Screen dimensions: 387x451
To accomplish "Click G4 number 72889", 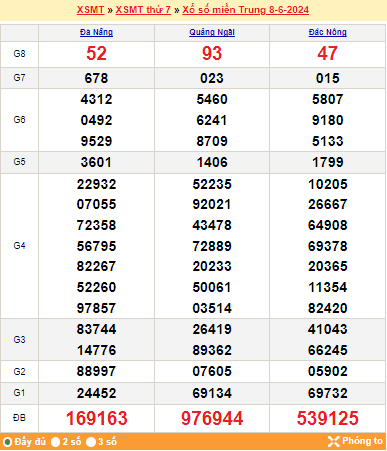I will (x=212, y=246).
